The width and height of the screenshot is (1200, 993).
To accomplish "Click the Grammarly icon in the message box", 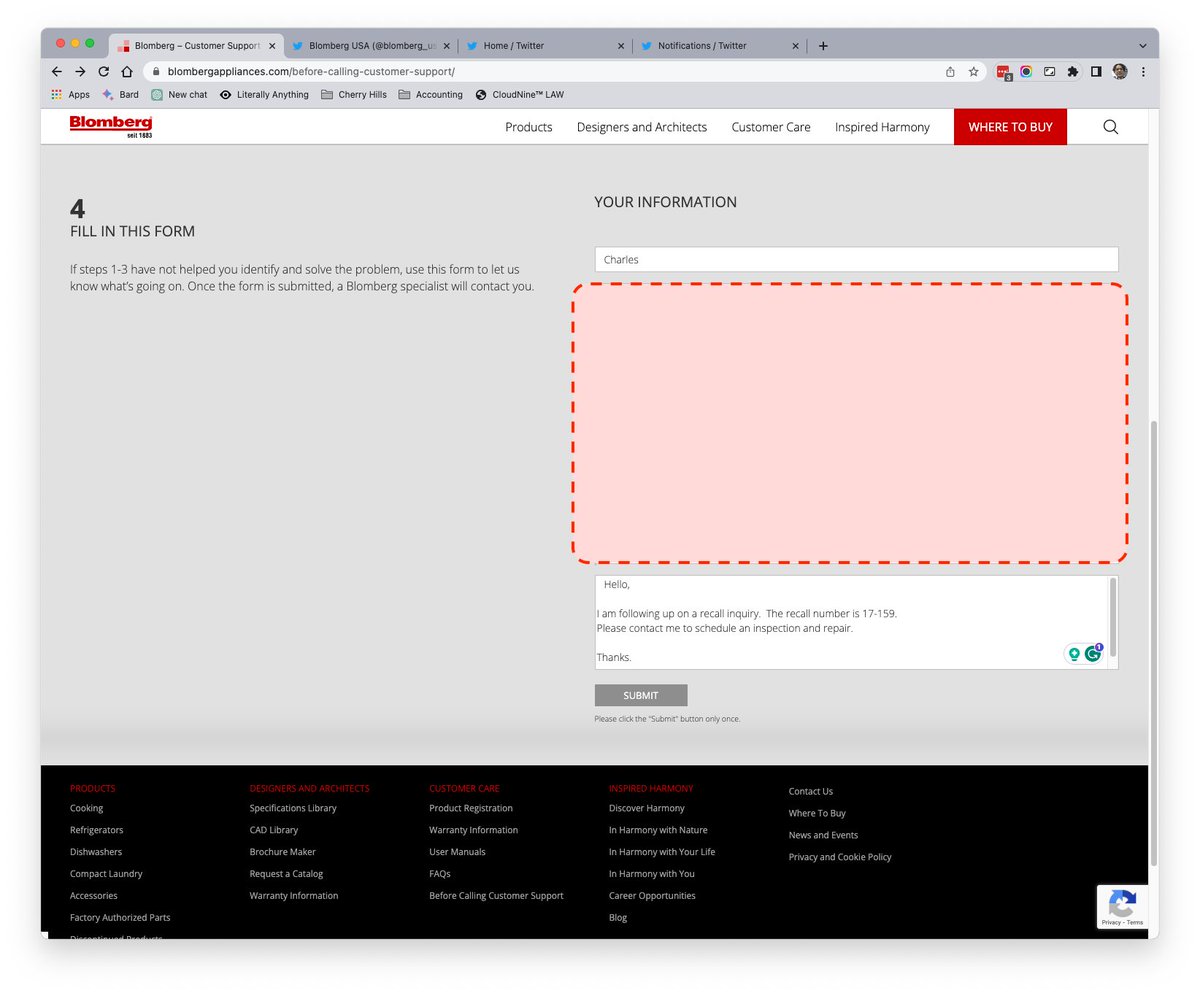I will pos(1092,654).
